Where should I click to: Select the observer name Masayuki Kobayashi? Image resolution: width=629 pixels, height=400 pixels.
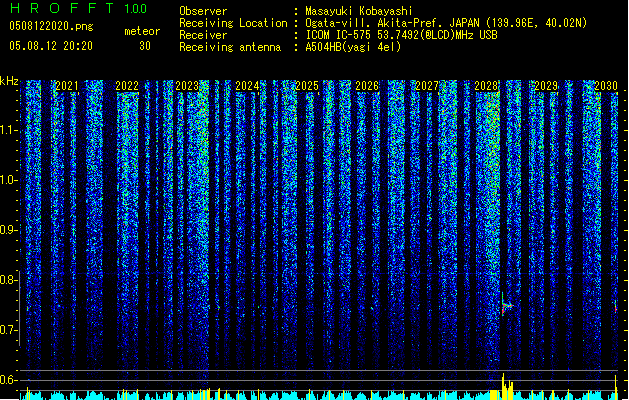click(359, 11)
